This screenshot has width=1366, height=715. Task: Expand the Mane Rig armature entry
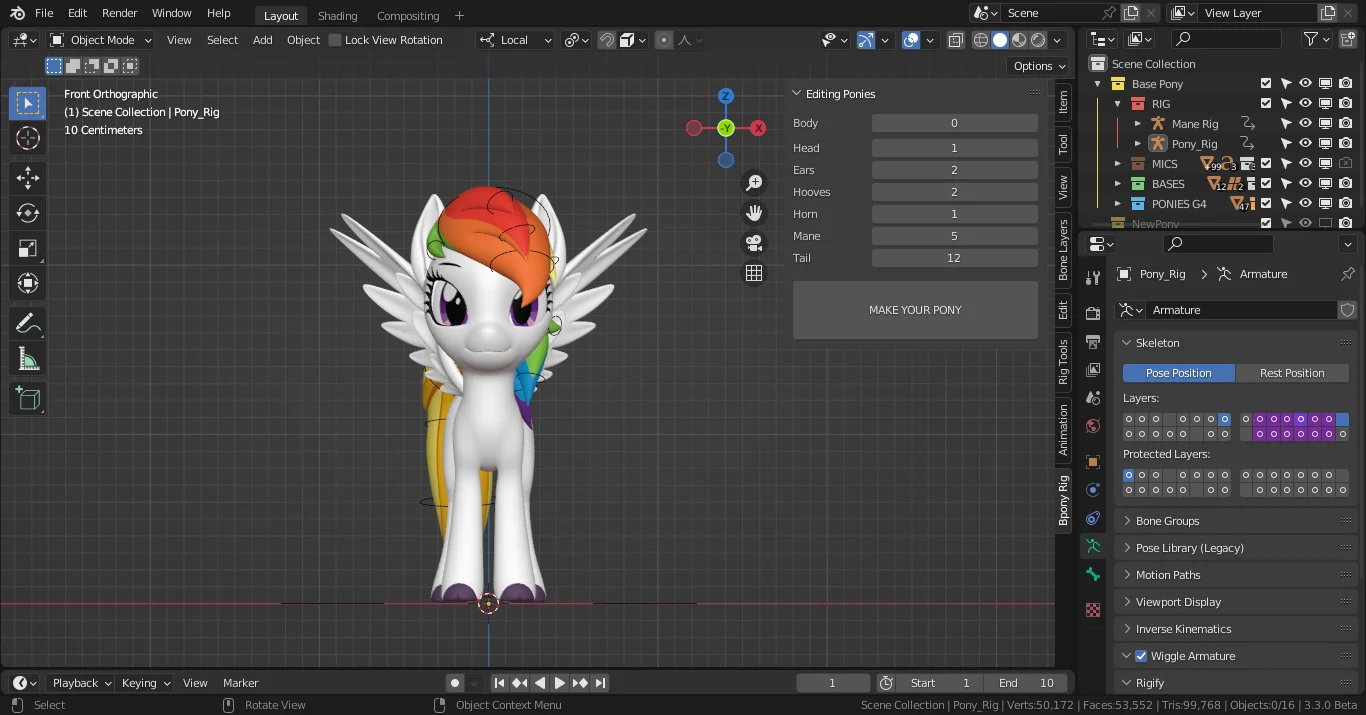coord(1137,123)
